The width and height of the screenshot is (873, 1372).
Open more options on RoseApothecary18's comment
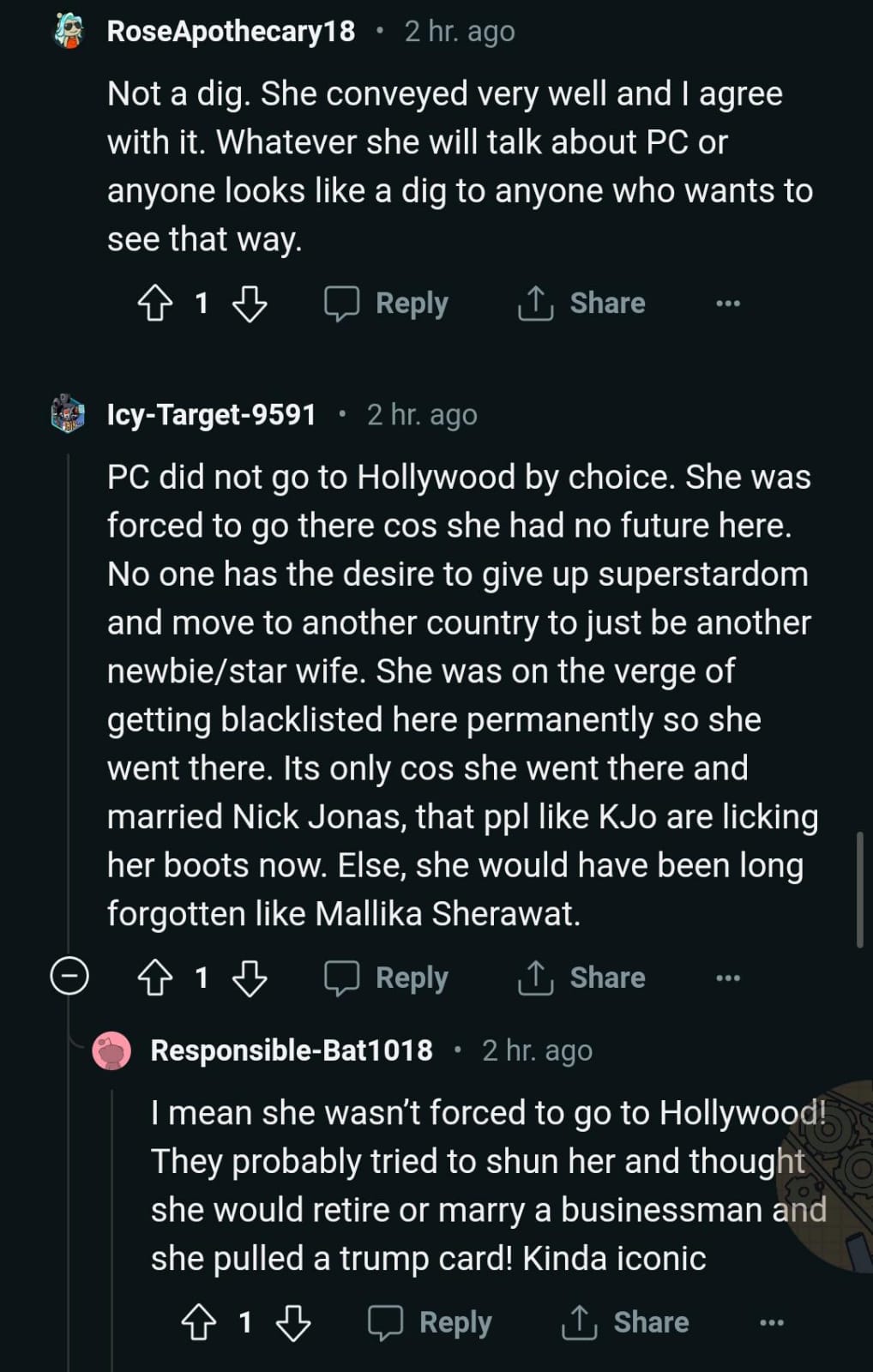(728, 304)
